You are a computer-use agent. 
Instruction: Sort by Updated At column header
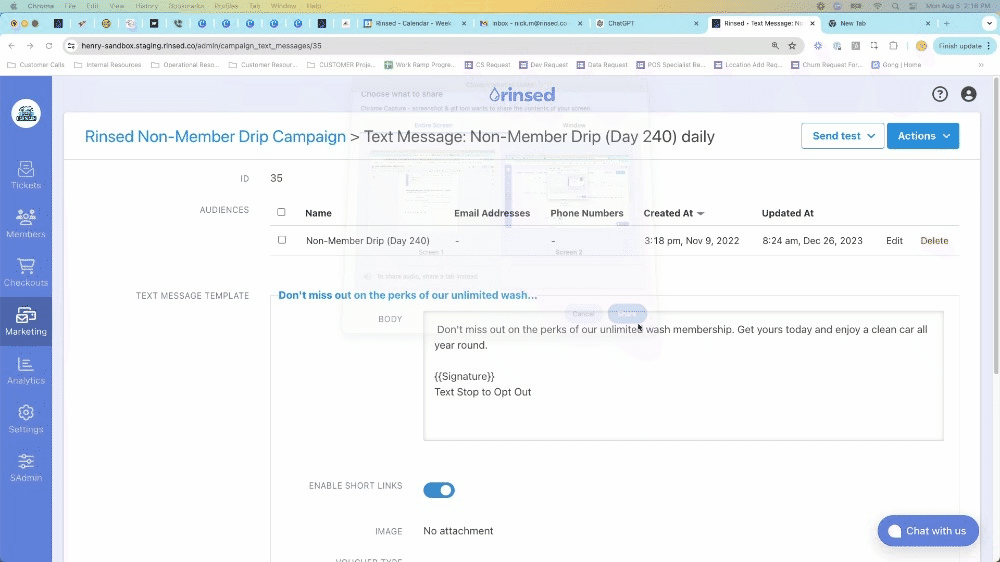(788, 213)
